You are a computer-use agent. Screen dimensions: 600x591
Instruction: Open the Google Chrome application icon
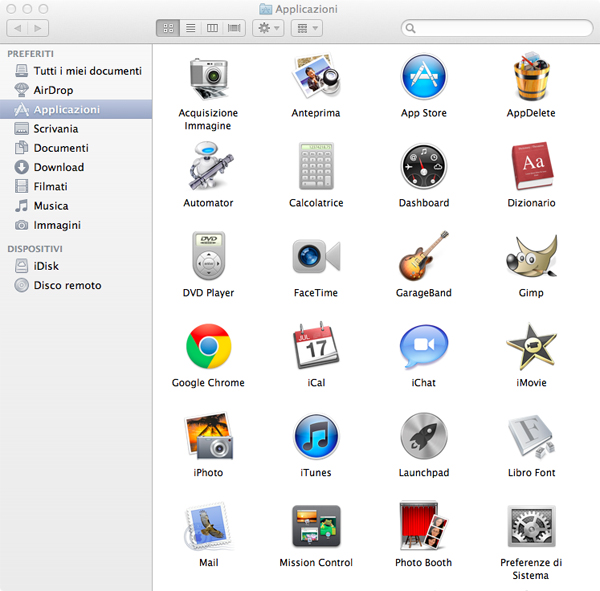(208, 347)
